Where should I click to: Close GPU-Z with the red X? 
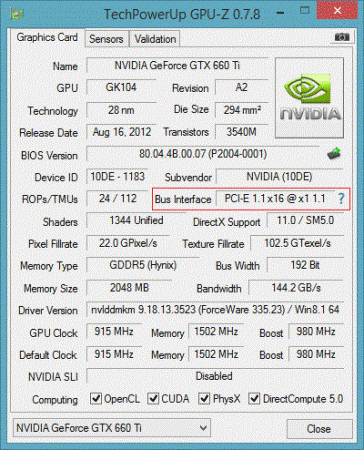(337, 11)
